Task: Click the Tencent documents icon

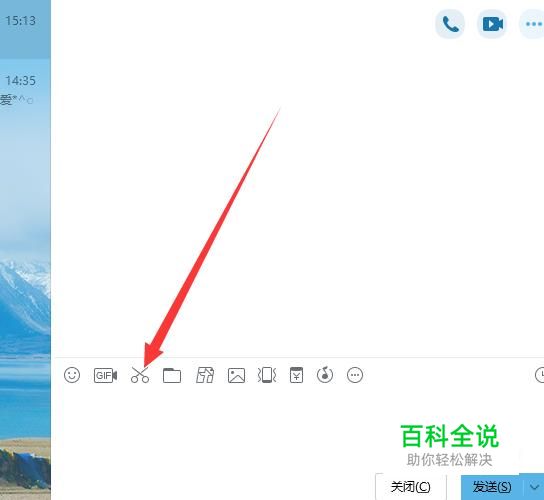Action: click(205, 375)
